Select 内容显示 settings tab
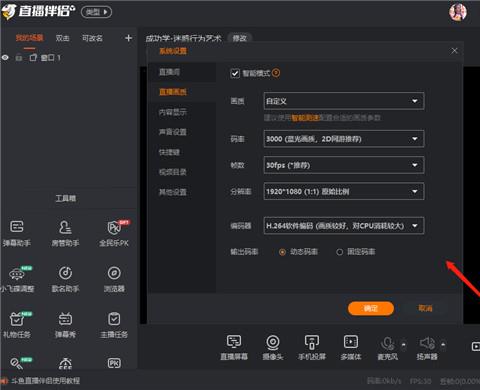The height and width of the screenshot is (390, 480). click(x=182, y=112)
